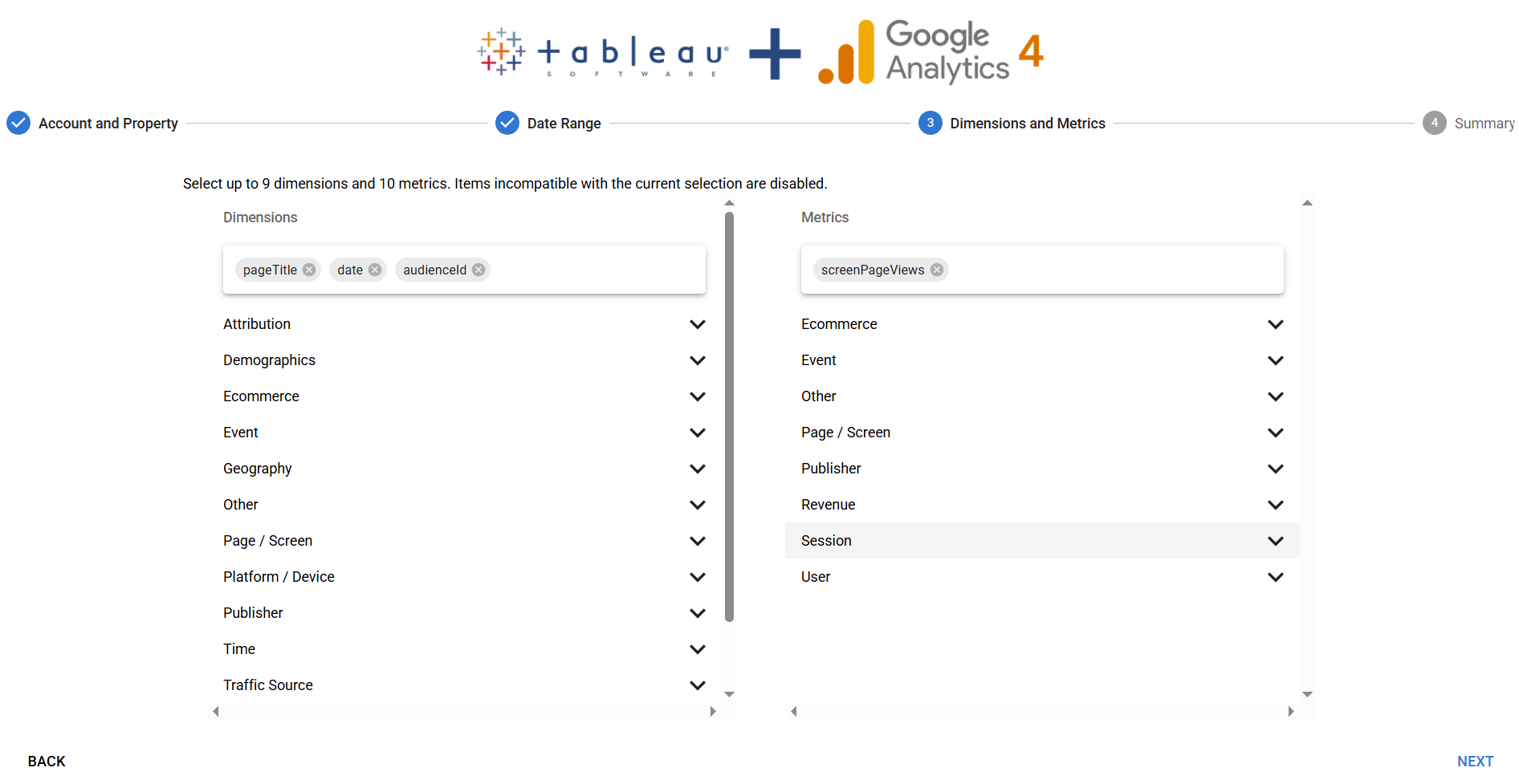
Task: Click inside the Metrics selection field
Action: (1114, 270)
